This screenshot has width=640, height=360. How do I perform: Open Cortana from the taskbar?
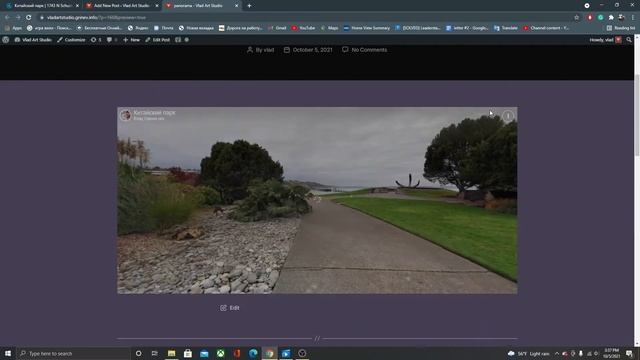138,353
